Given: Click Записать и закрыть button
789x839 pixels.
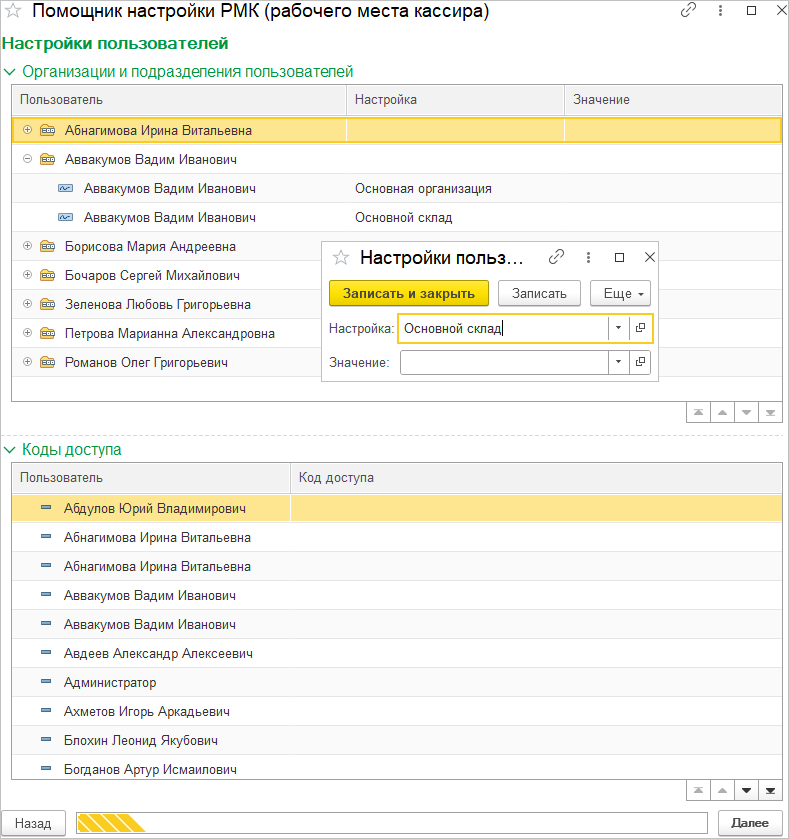Looking at the screenshot, I should click(409, 293).
